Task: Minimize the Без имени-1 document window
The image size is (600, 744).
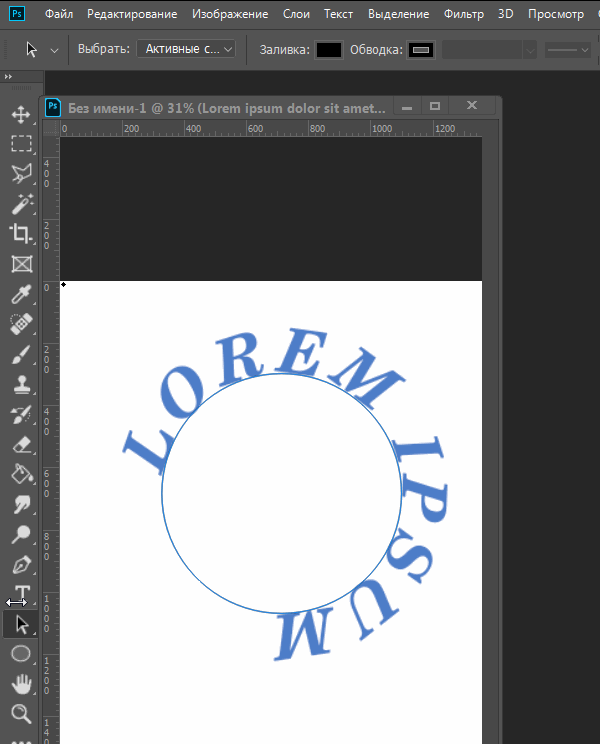Action: [x=406, y=107]
